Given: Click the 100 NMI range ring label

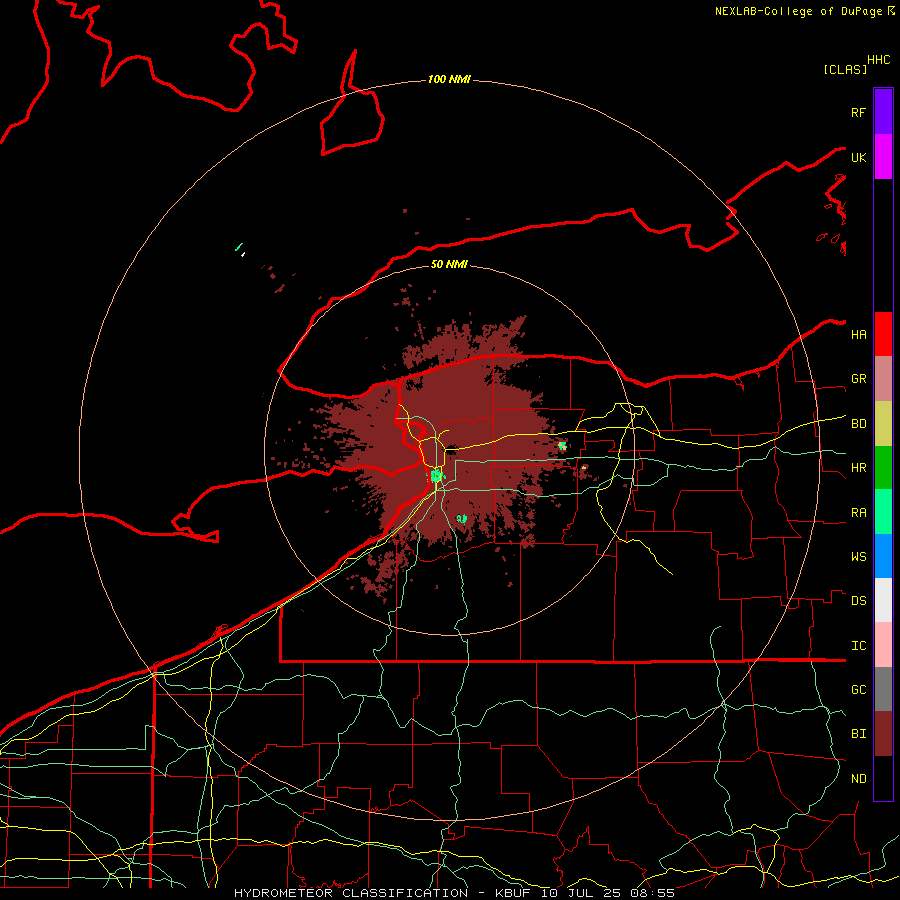Looking at the screenshot, I should (x=449, y=79).
